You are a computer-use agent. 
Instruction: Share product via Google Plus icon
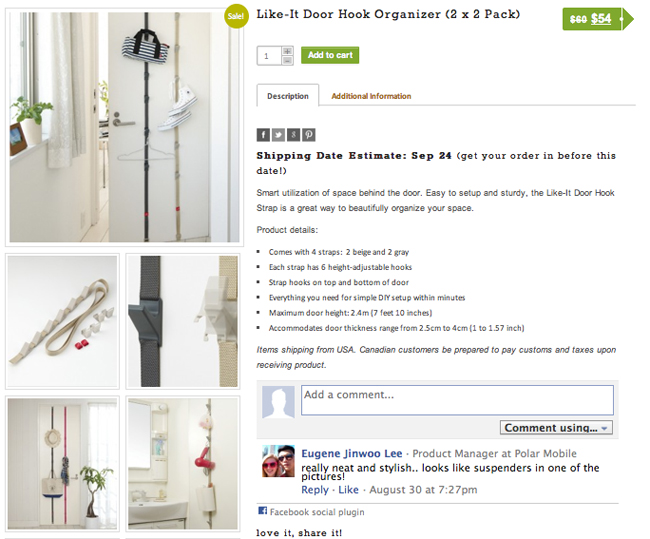293,135
